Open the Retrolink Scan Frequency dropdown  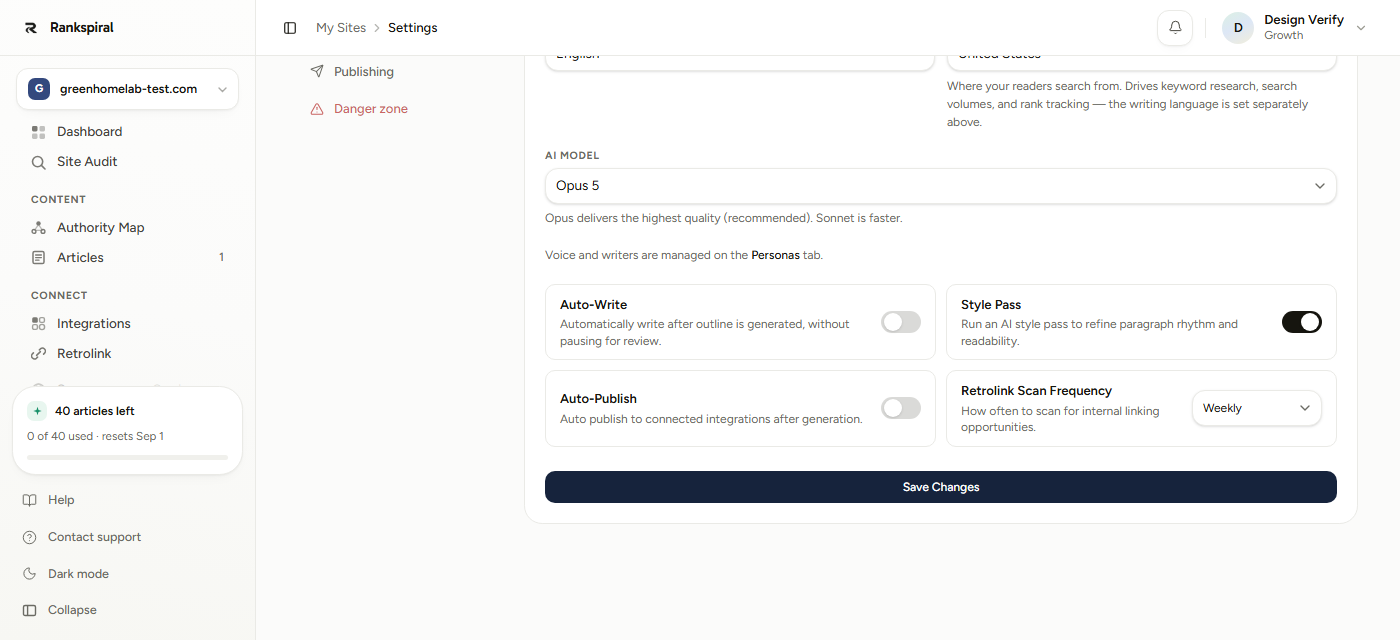point(1256,408)
